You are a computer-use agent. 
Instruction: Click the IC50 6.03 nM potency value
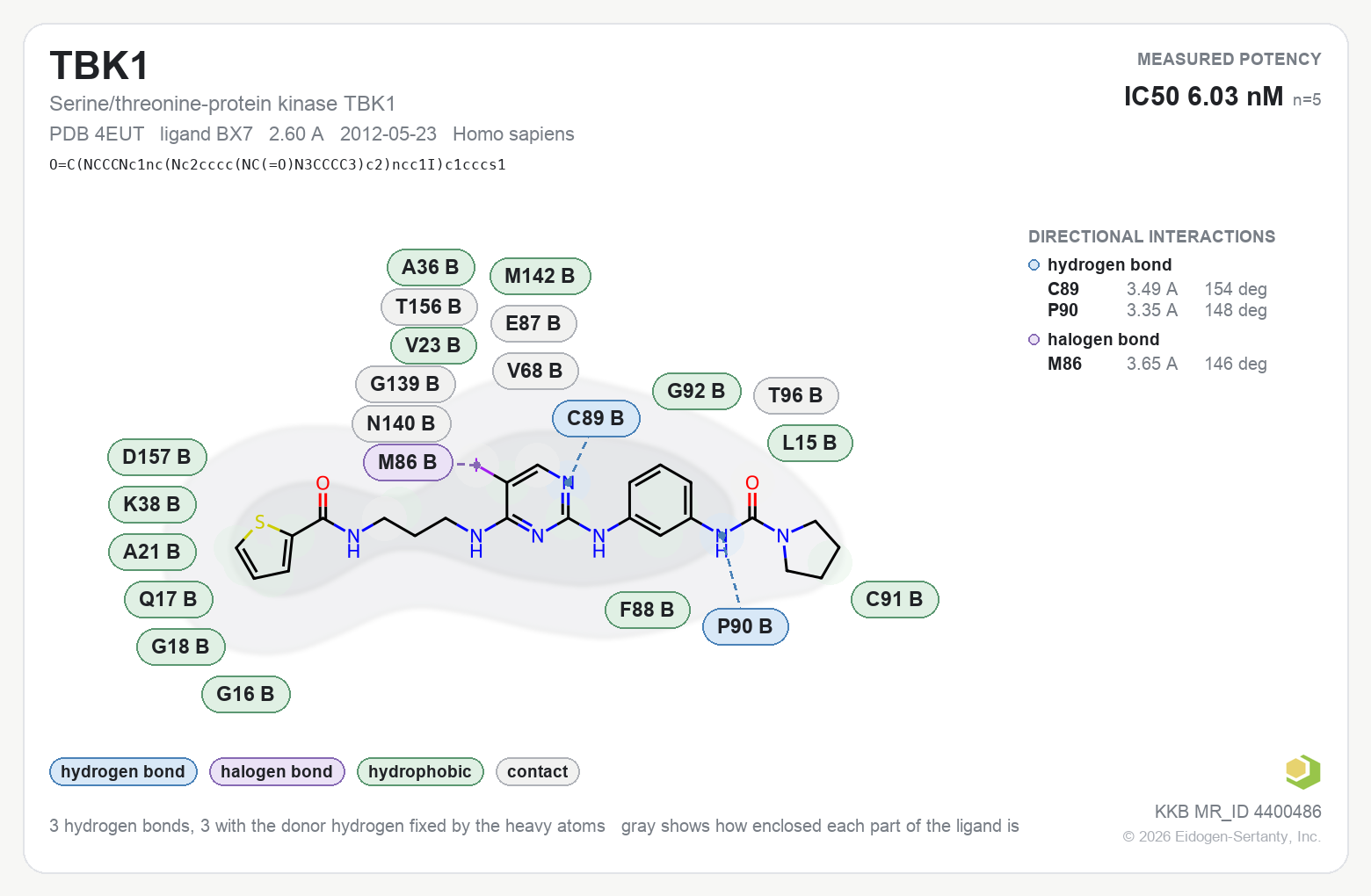(1203, 96)
